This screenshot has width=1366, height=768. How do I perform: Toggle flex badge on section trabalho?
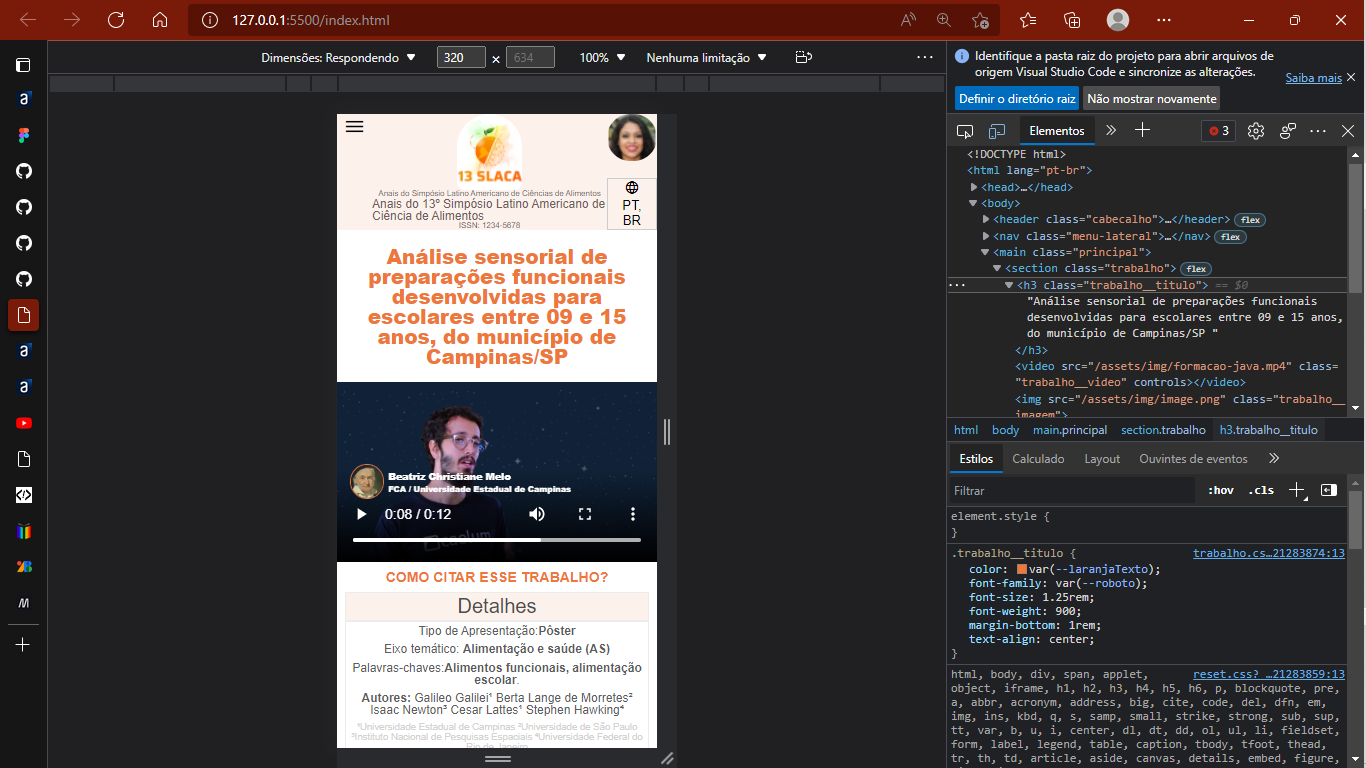click(1196, 269)
